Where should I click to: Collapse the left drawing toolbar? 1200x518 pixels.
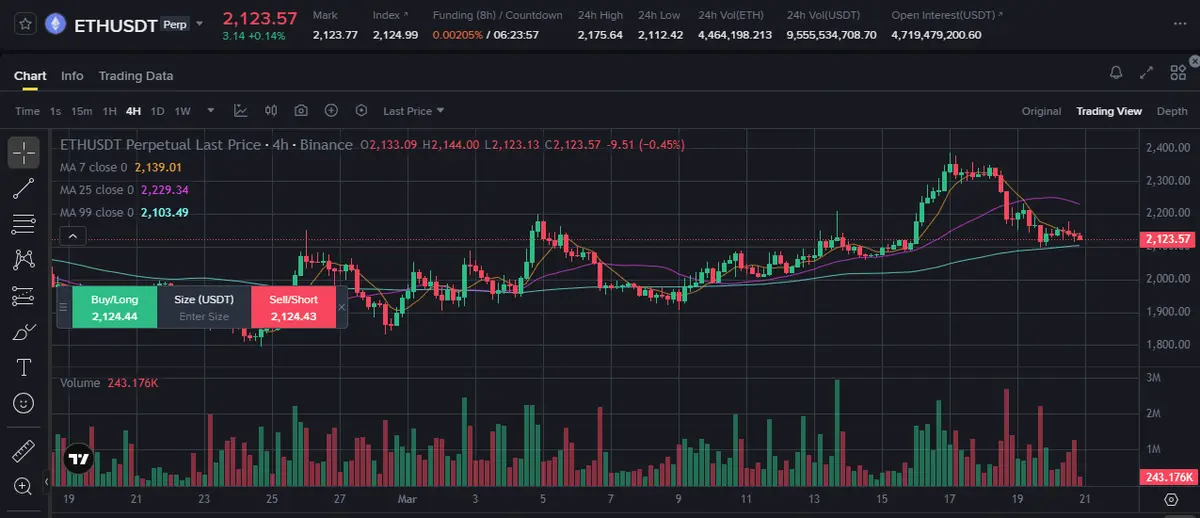click(x=45, y=483)
